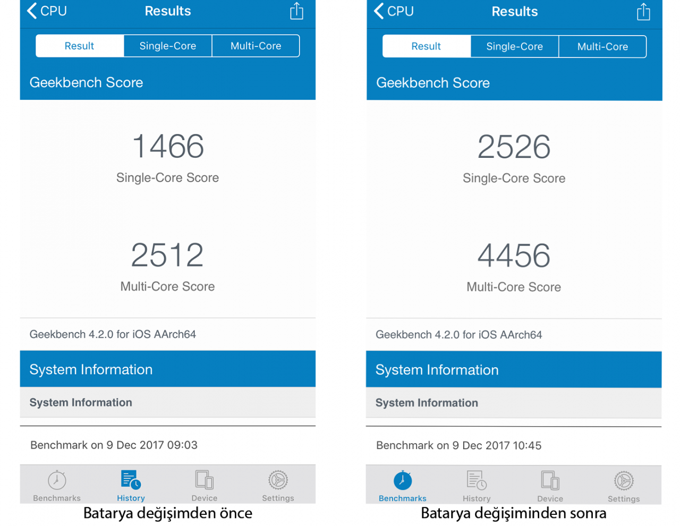
Task: Open Settings icon in left screenshot tab bar
Action: pyautogui.click(x=278, y=481)
